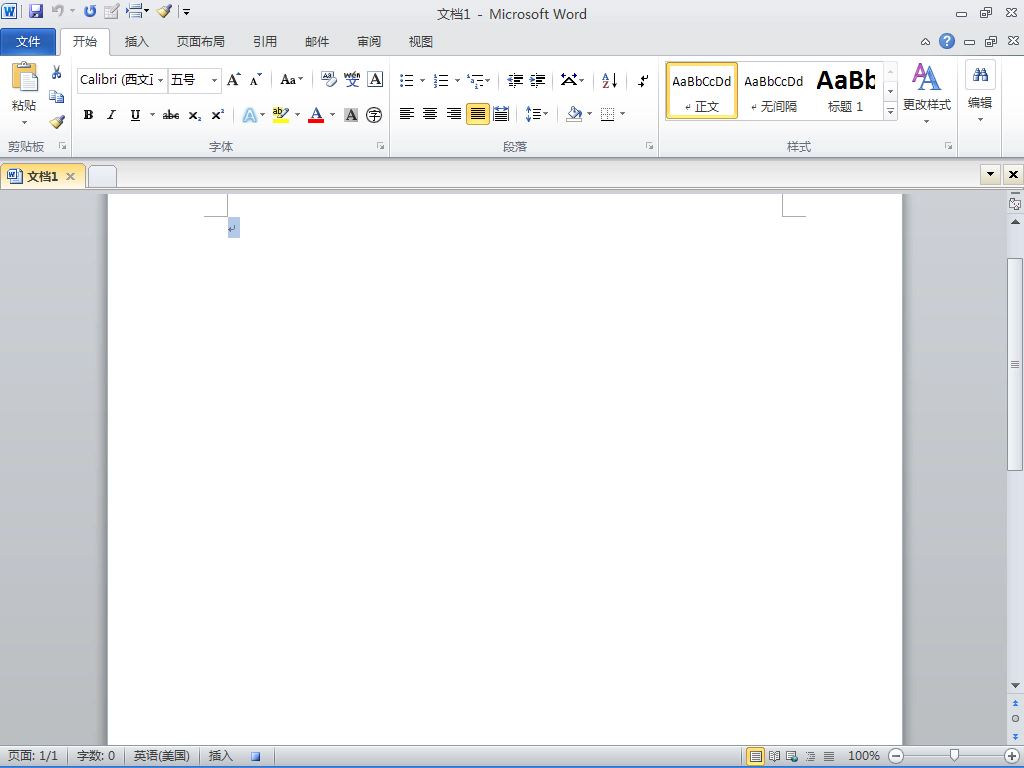Viewport: 1024px width, 768px height.
Task: Switch to web layout view
Action: pyautogui.click(x=792, y=756)
